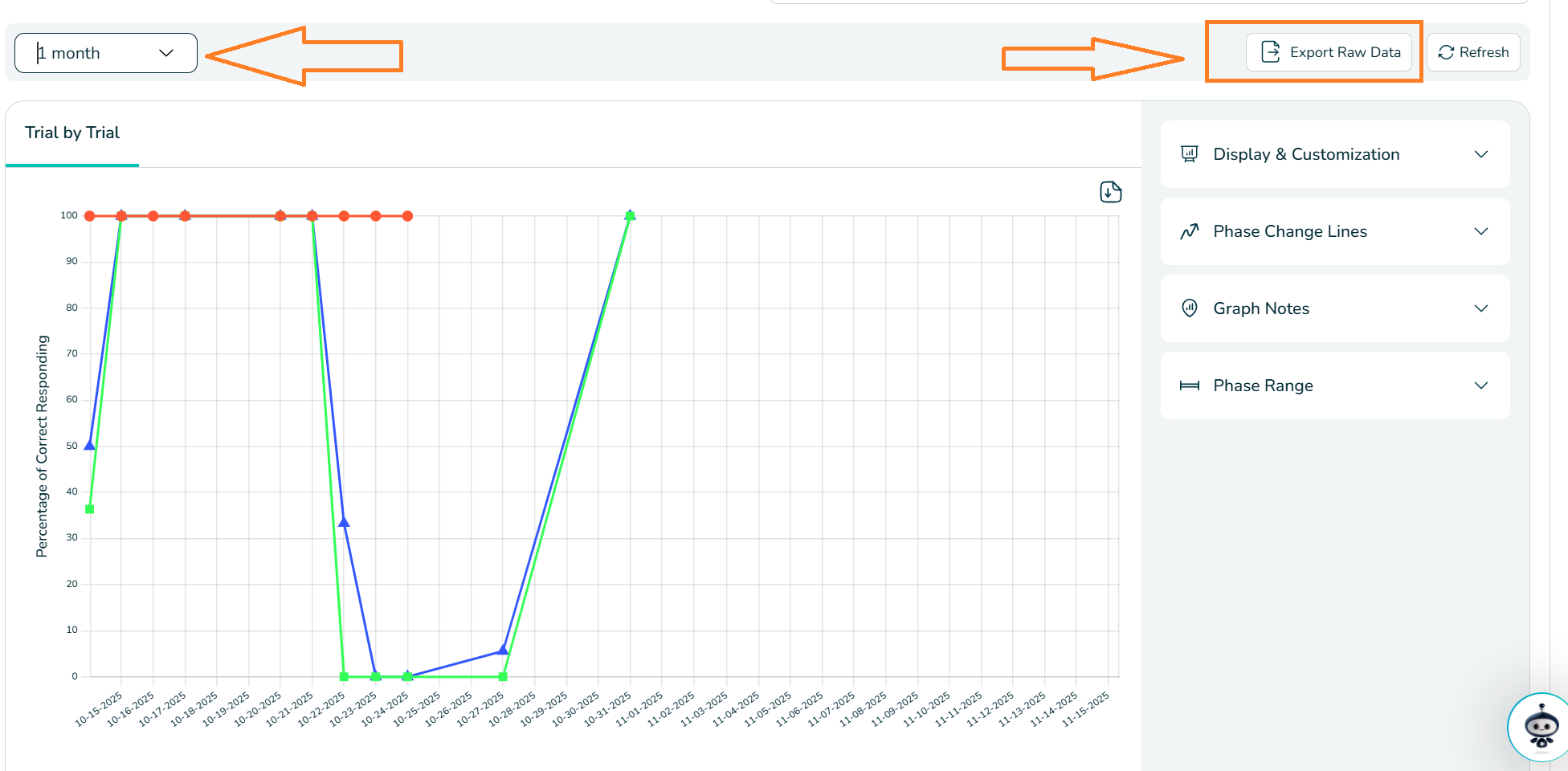This screenshot has width=1568, height=771.
Task: Open the 1 month time range dropdown
Action: [x=106, y=53]
